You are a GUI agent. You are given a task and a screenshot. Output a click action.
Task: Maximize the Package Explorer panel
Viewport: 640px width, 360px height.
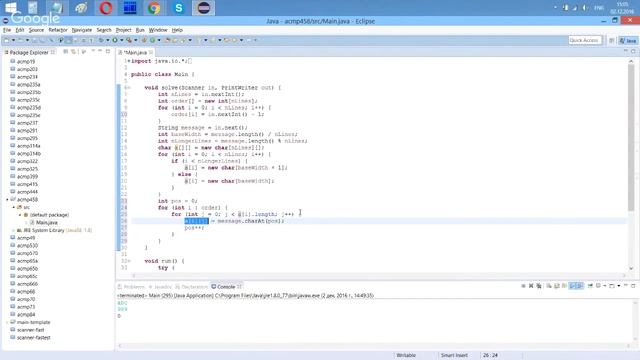point(108,51)
